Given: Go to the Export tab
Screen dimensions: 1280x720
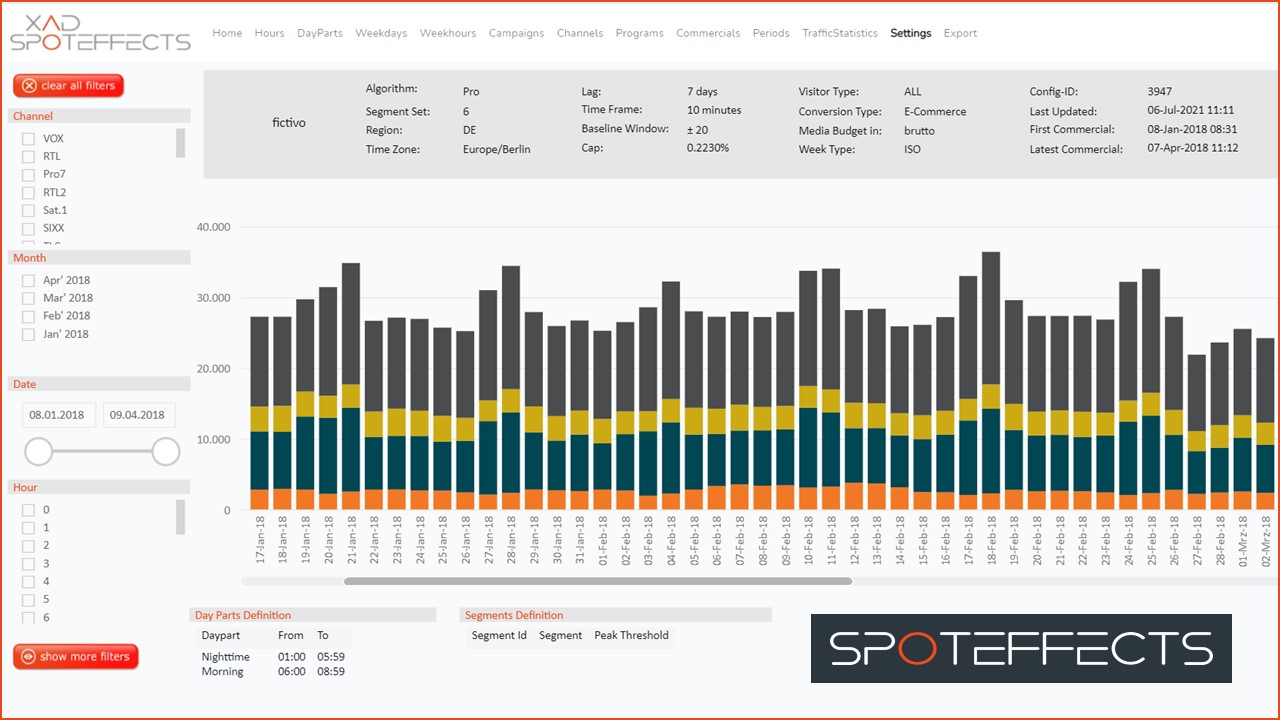Looking at the screenshot, I should click(x=960, y=33).
